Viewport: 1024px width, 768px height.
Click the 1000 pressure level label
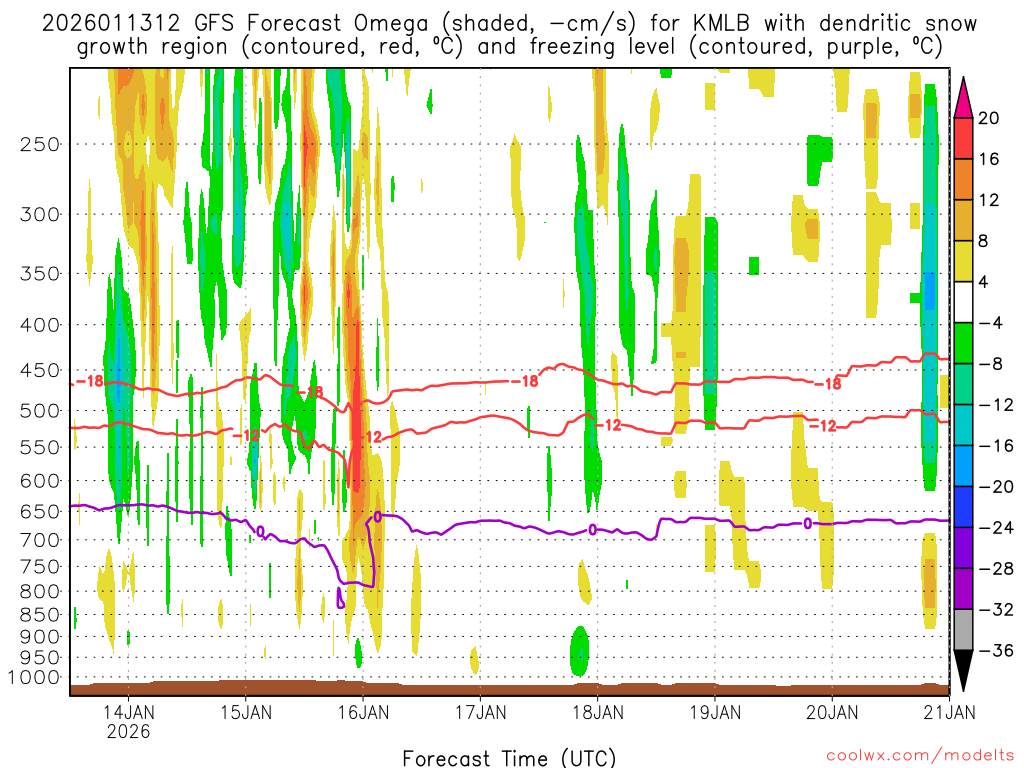35,677
